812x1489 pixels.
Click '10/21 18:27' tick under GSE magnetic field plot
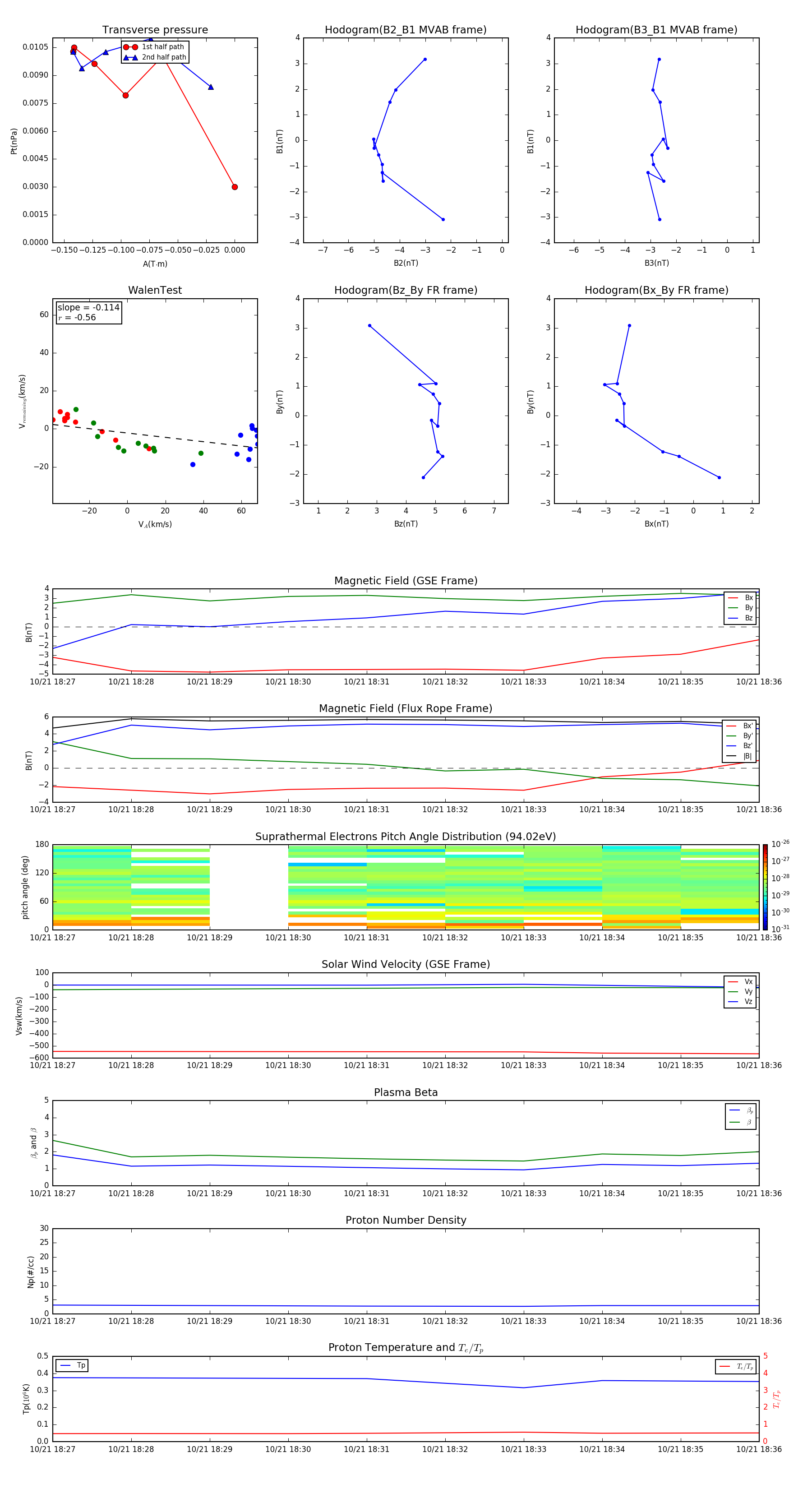53,682
